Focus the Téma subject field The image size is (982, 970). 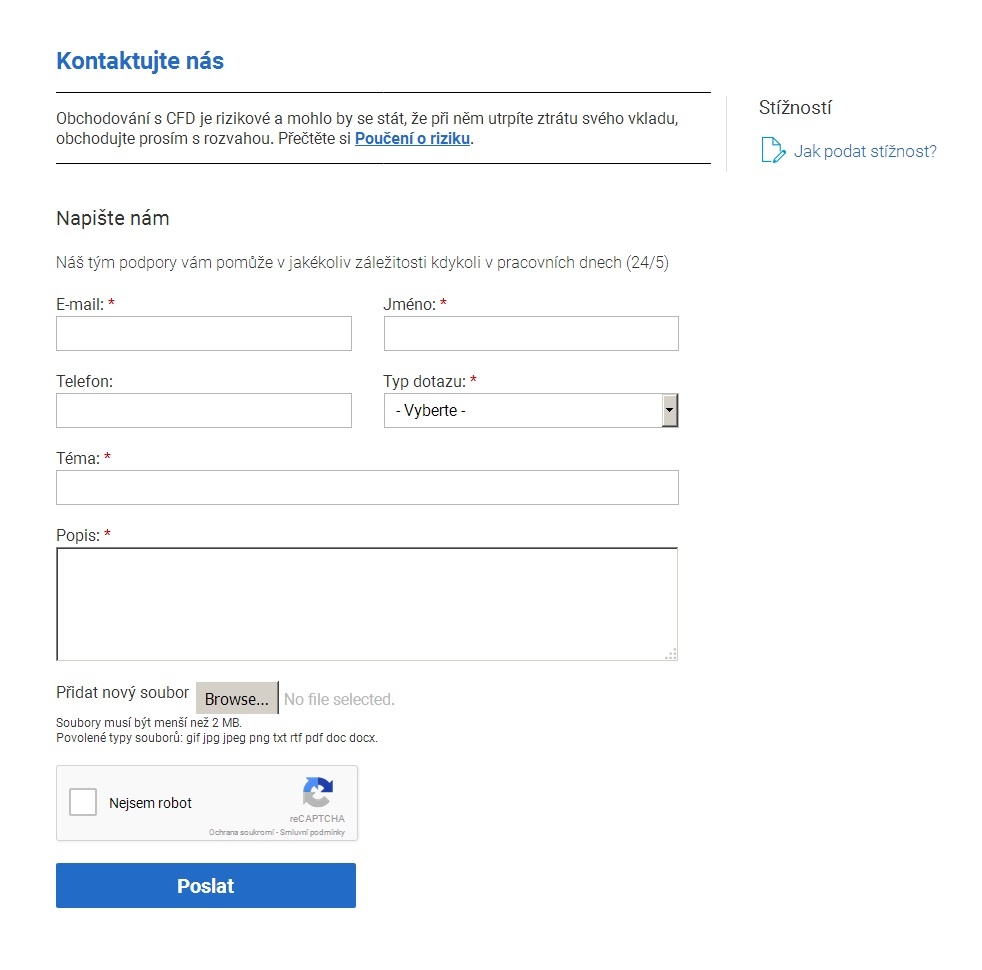click(367, 487)
